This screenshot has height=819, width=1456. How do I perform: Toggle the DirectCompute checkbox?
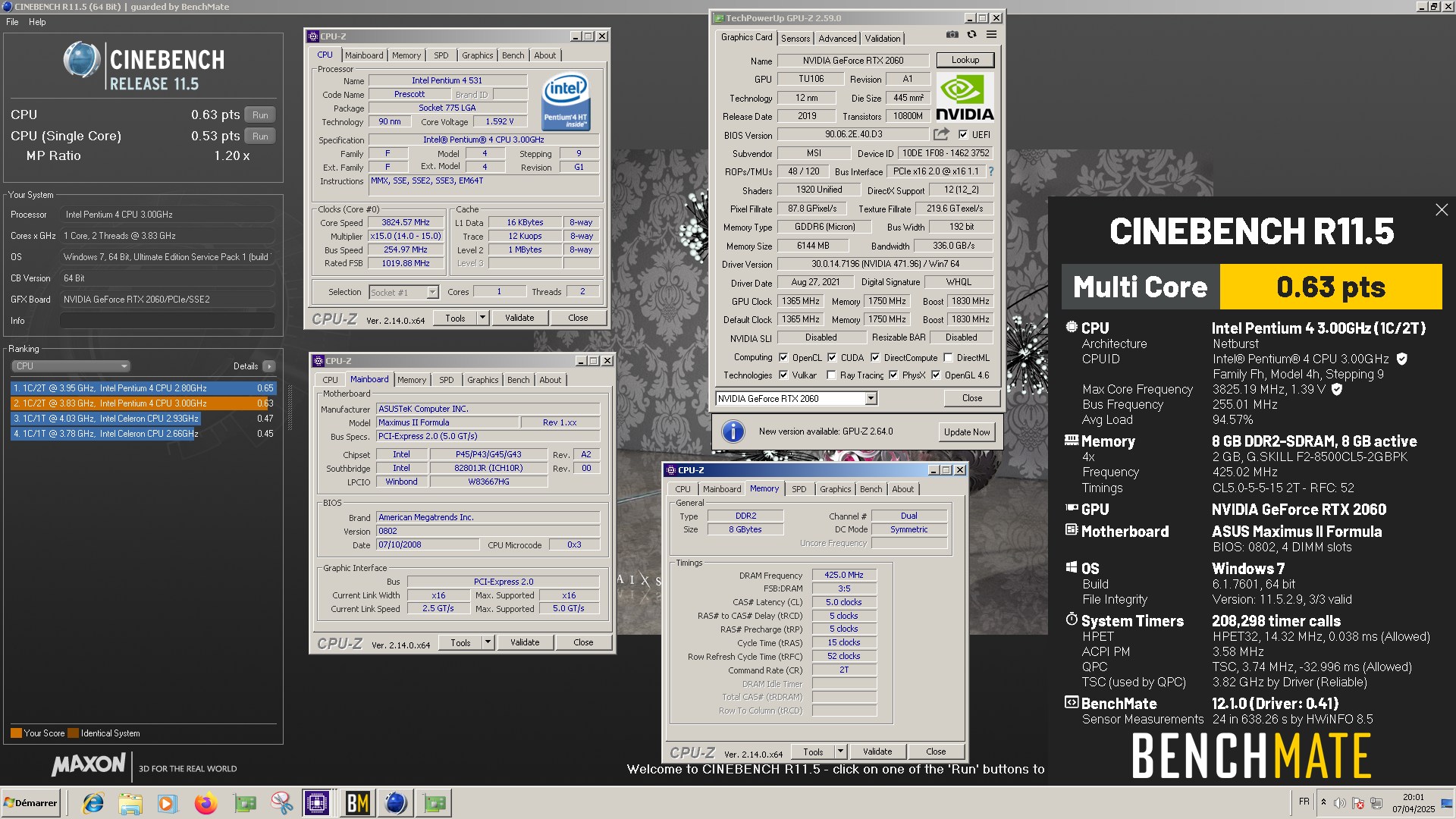875,358
